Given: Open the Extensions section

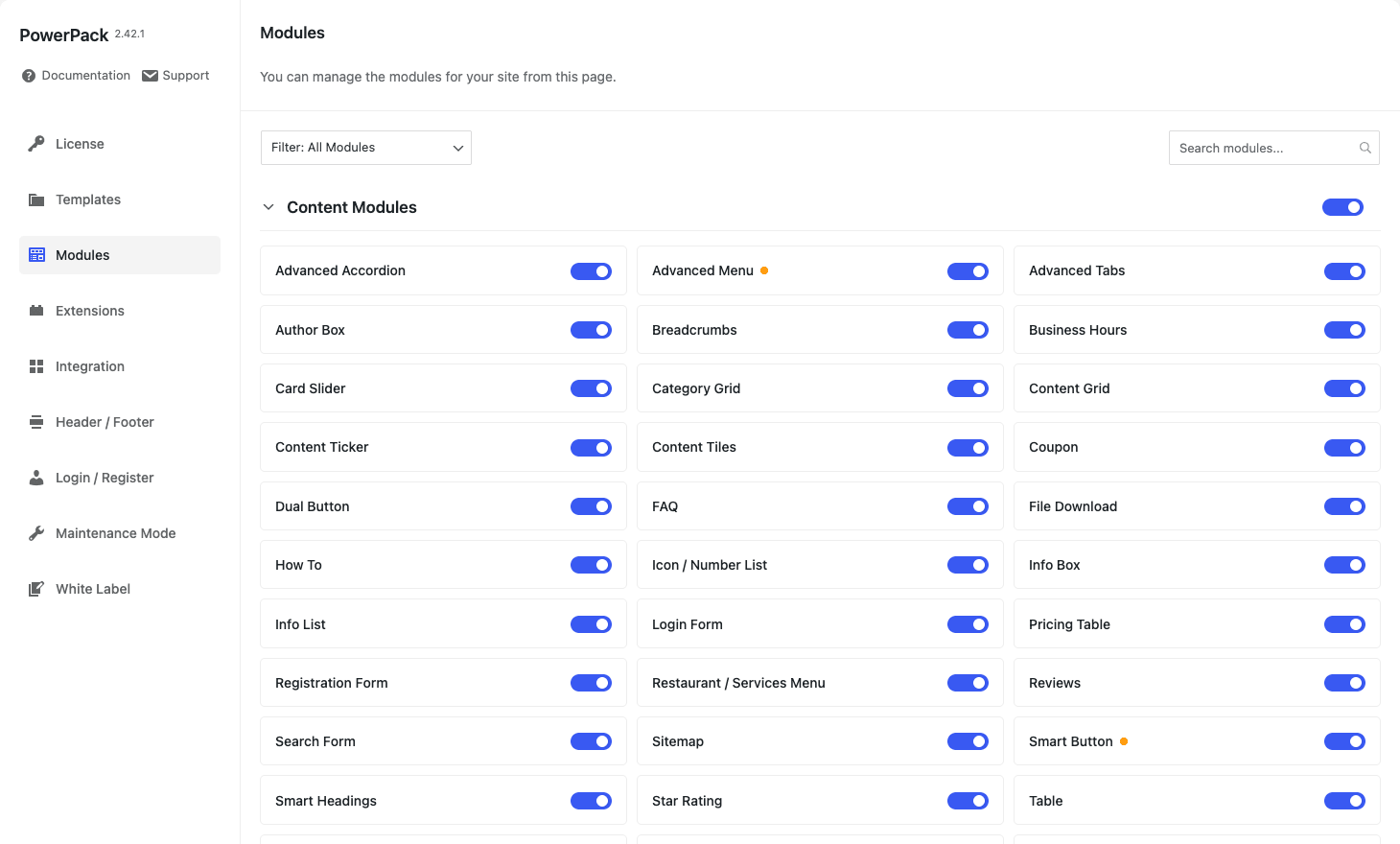Looking at the screenshot, I should tap(120, 311).
